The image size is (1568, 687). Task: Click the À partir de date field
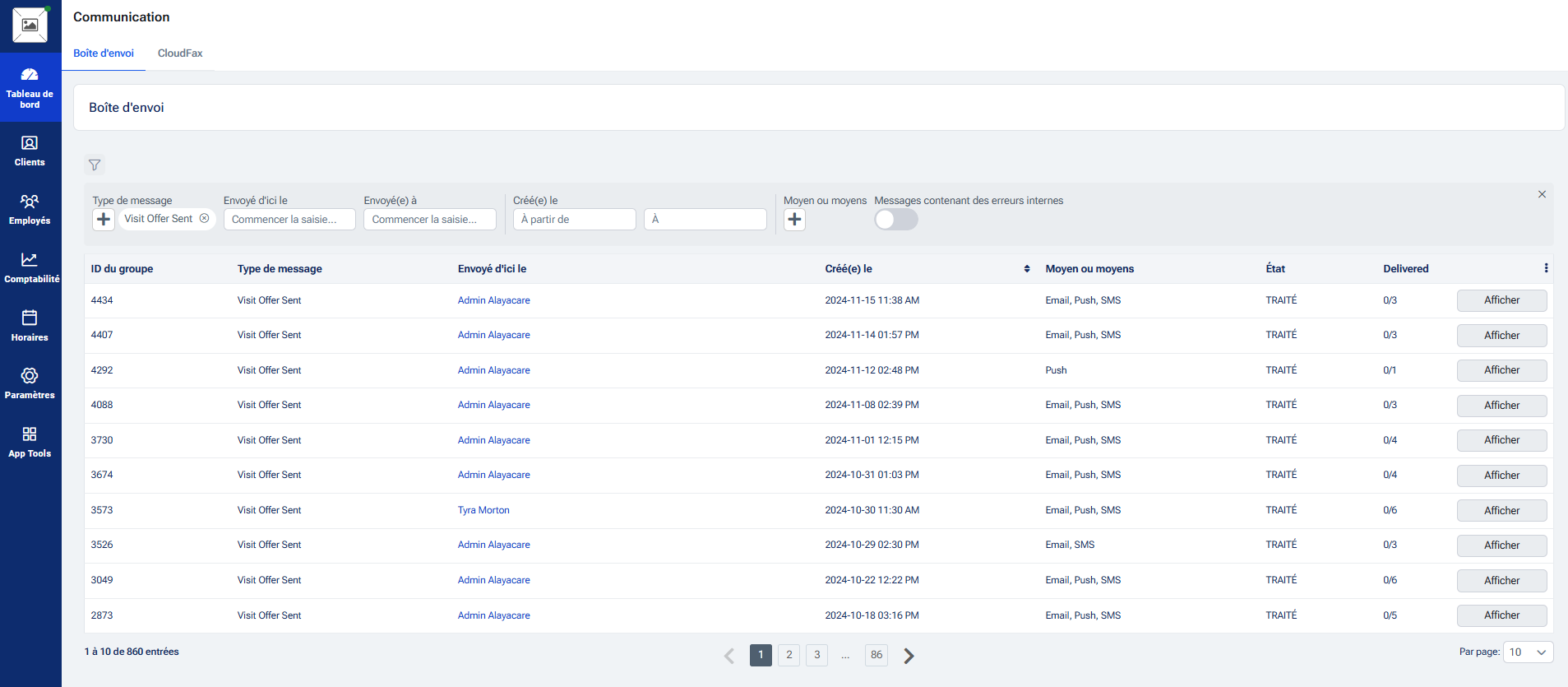tap(574, 220)
